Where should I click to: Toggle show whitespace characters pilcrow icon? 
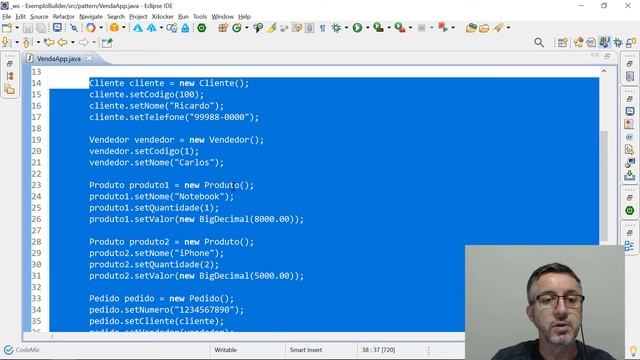click(x=322, y=28)
